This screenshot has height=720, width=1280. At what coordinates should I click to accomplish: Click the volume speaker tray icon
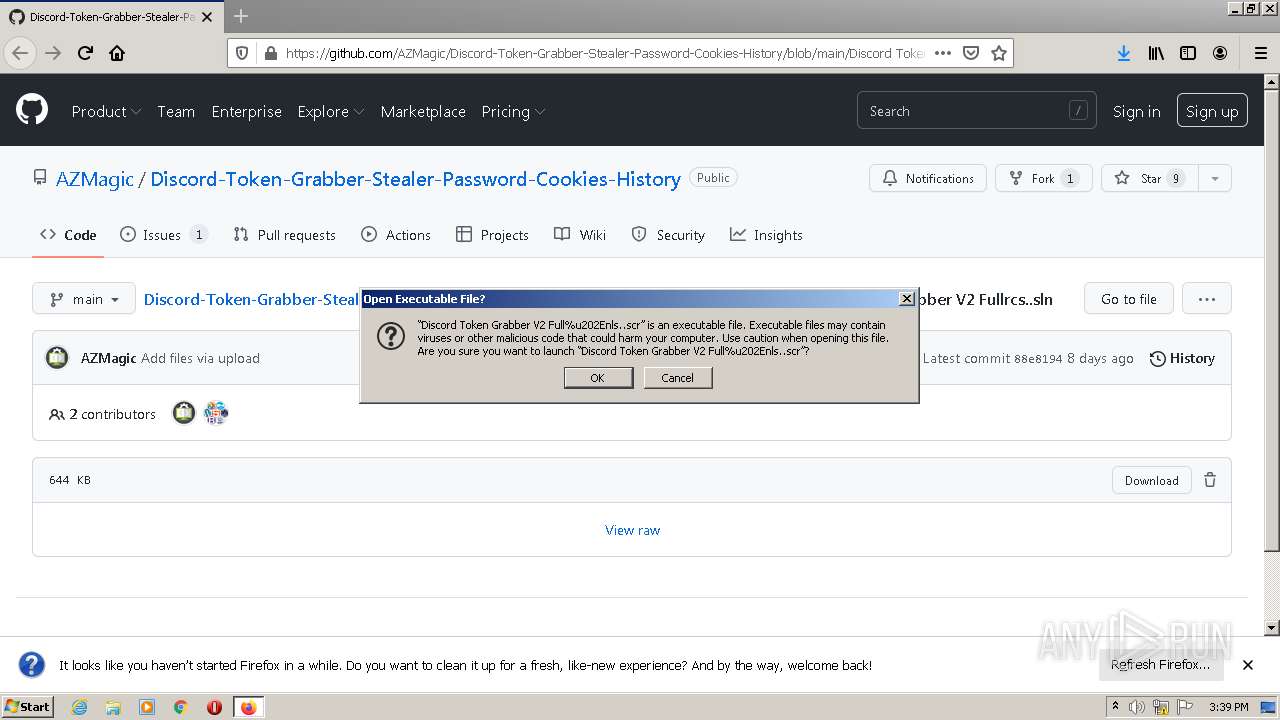click(1137, 707)
